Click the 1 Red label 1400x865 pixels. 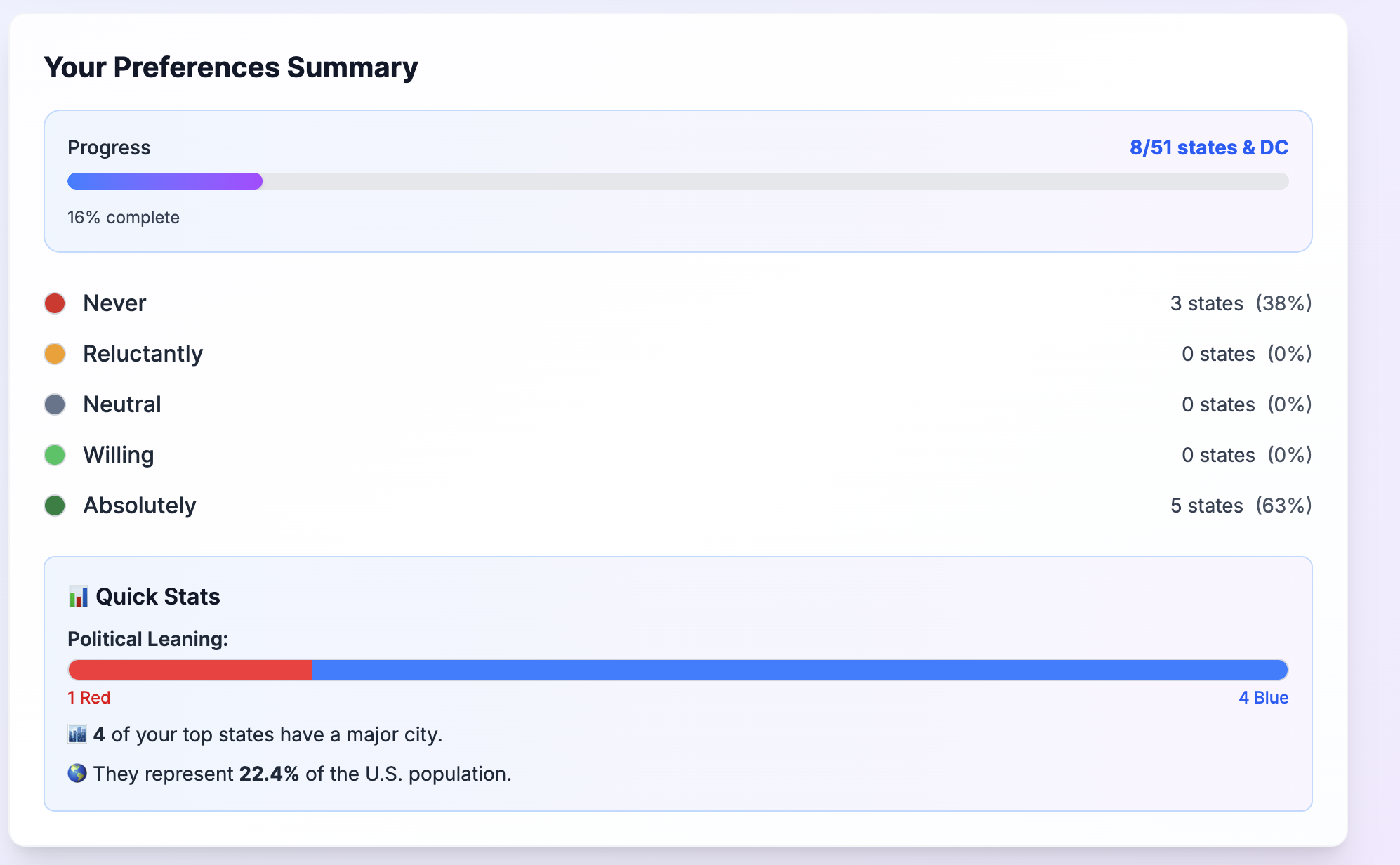pyautogui.click(x=89, y=698)
